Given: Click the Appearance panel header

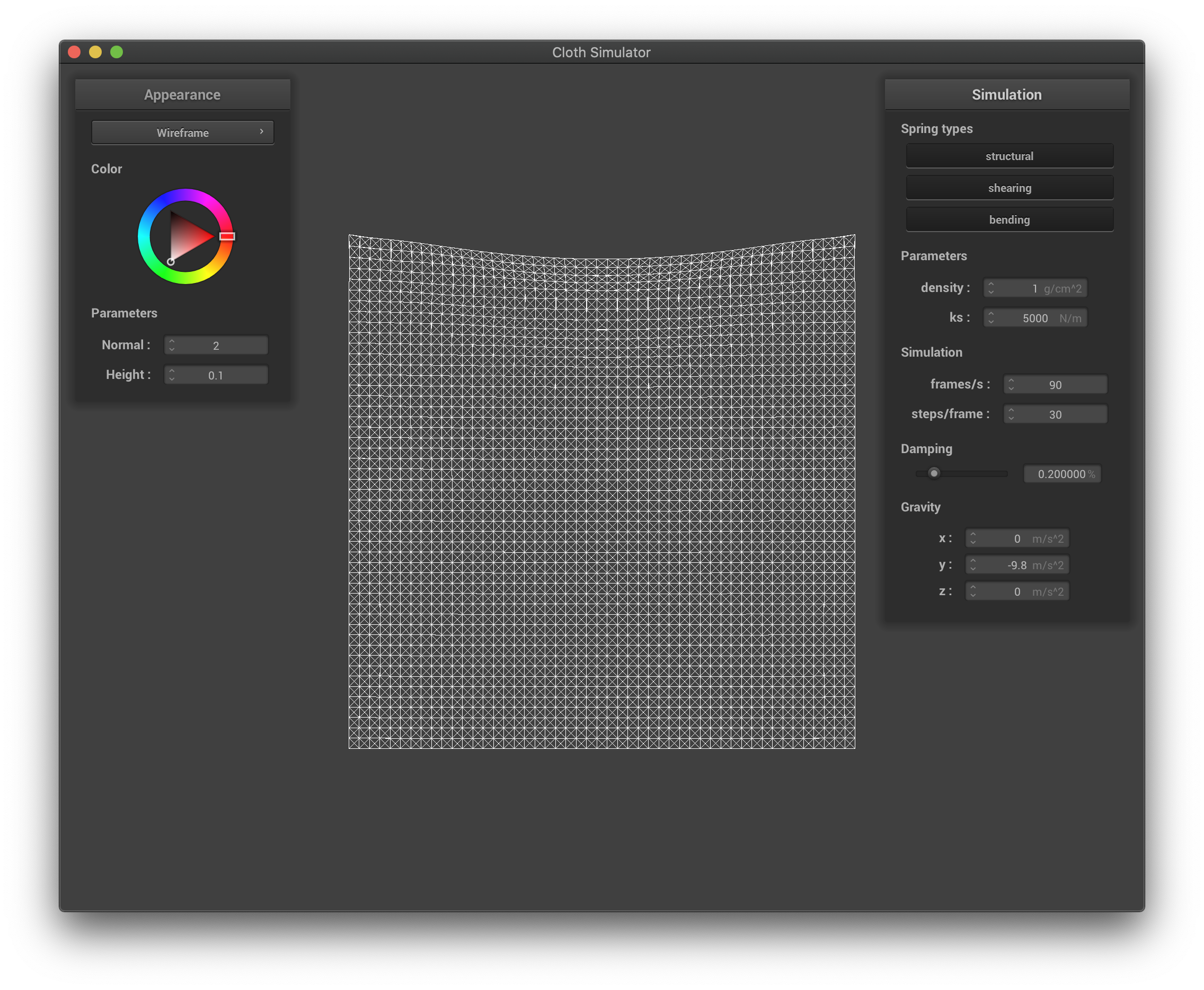Looking at the screenshot, I should tap(182, 95).
